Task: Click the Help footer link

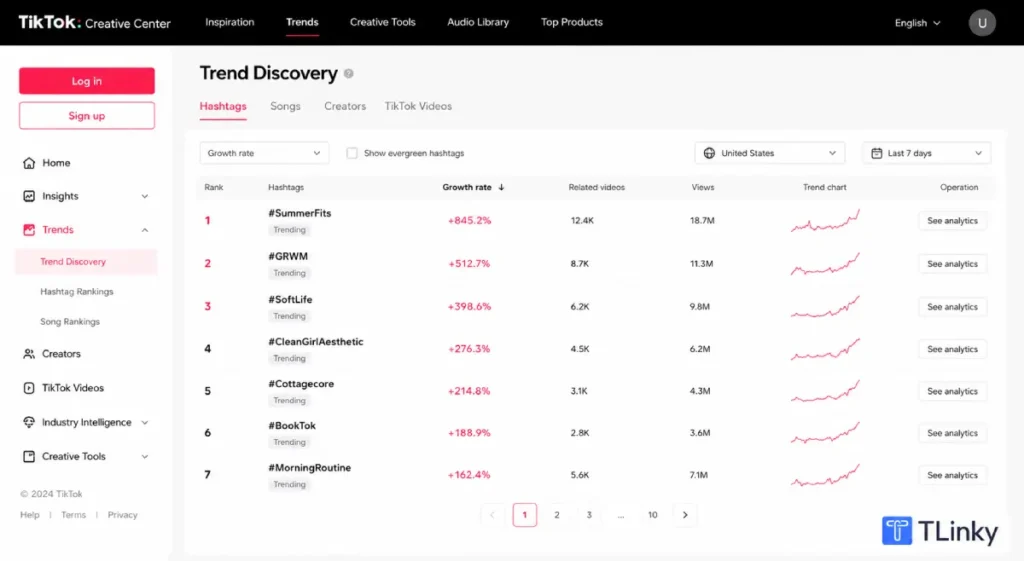Action: [x=29, y=515]
